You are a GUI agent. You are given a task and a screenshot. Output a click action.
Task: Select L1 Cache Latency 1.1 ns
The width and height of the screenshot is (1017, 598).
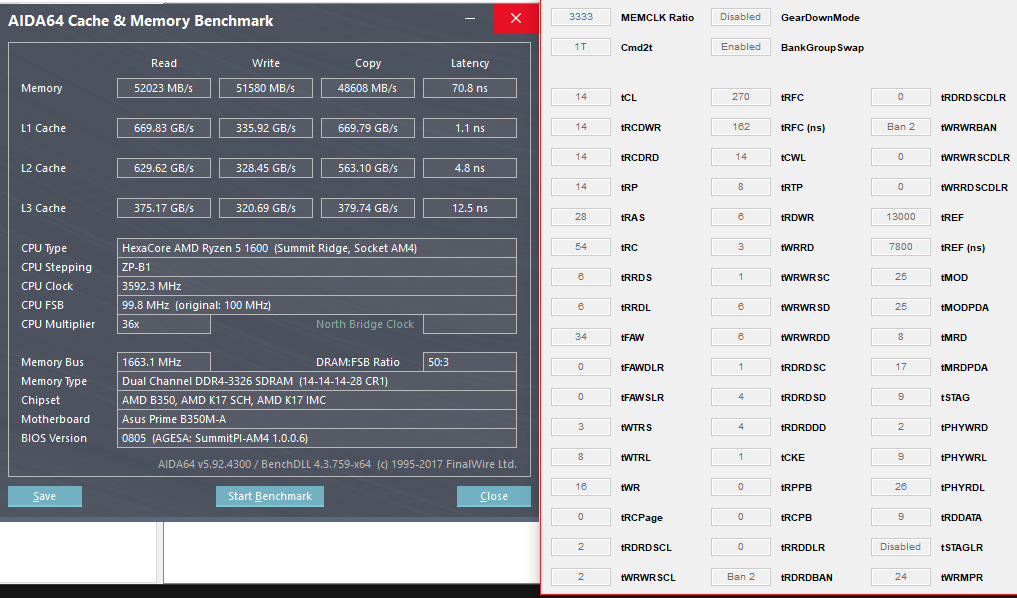tap(470, 128)
